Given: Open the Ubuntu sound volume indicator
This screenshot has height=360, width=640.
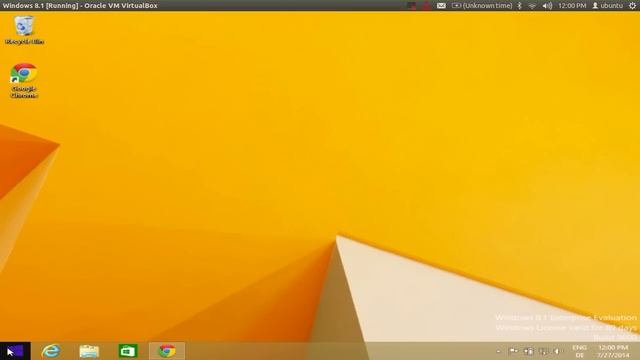Looking at the screenshot, I should tap(547, 6).
